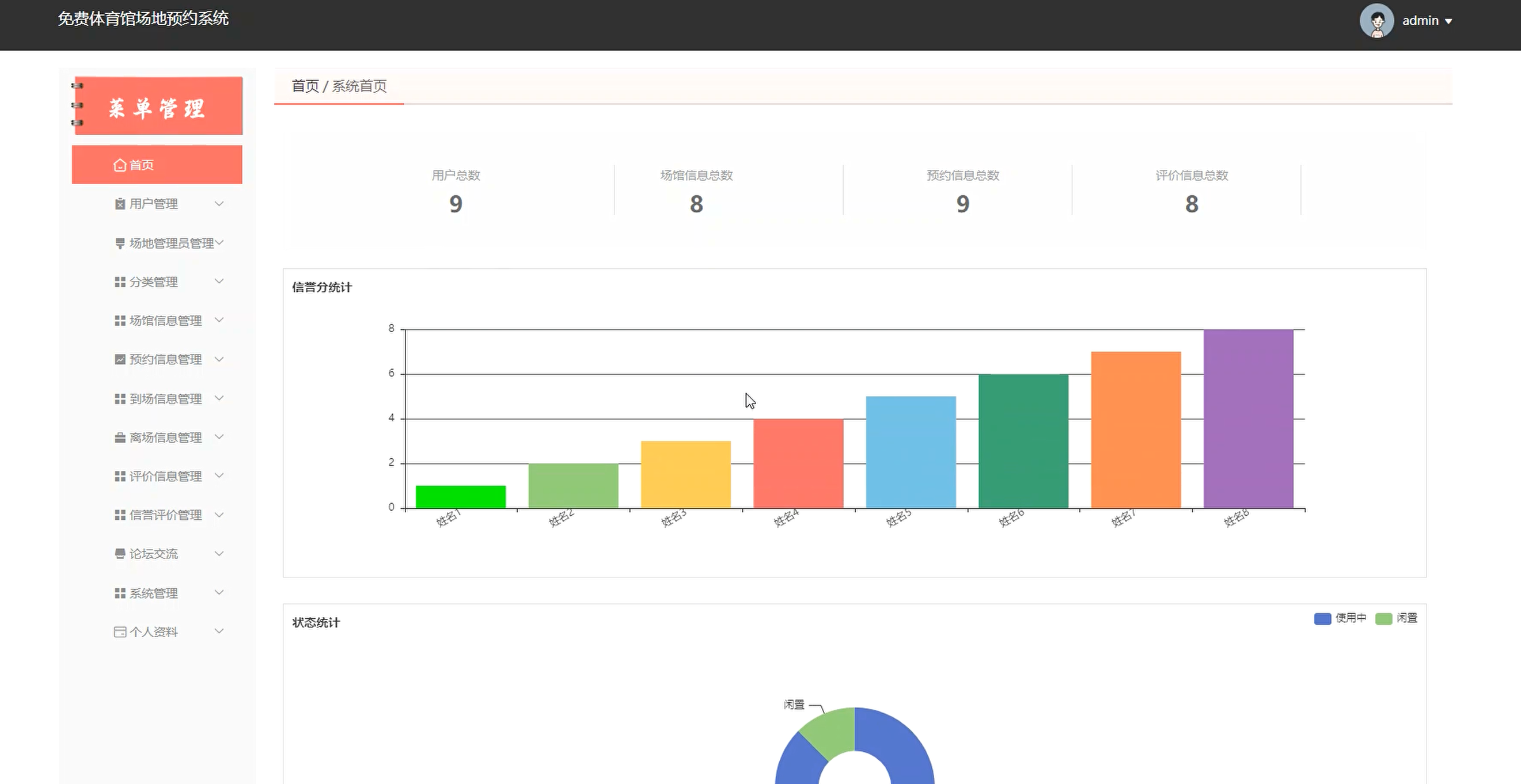Open the 评价信息管理 menu

click(x=157, y=477)
